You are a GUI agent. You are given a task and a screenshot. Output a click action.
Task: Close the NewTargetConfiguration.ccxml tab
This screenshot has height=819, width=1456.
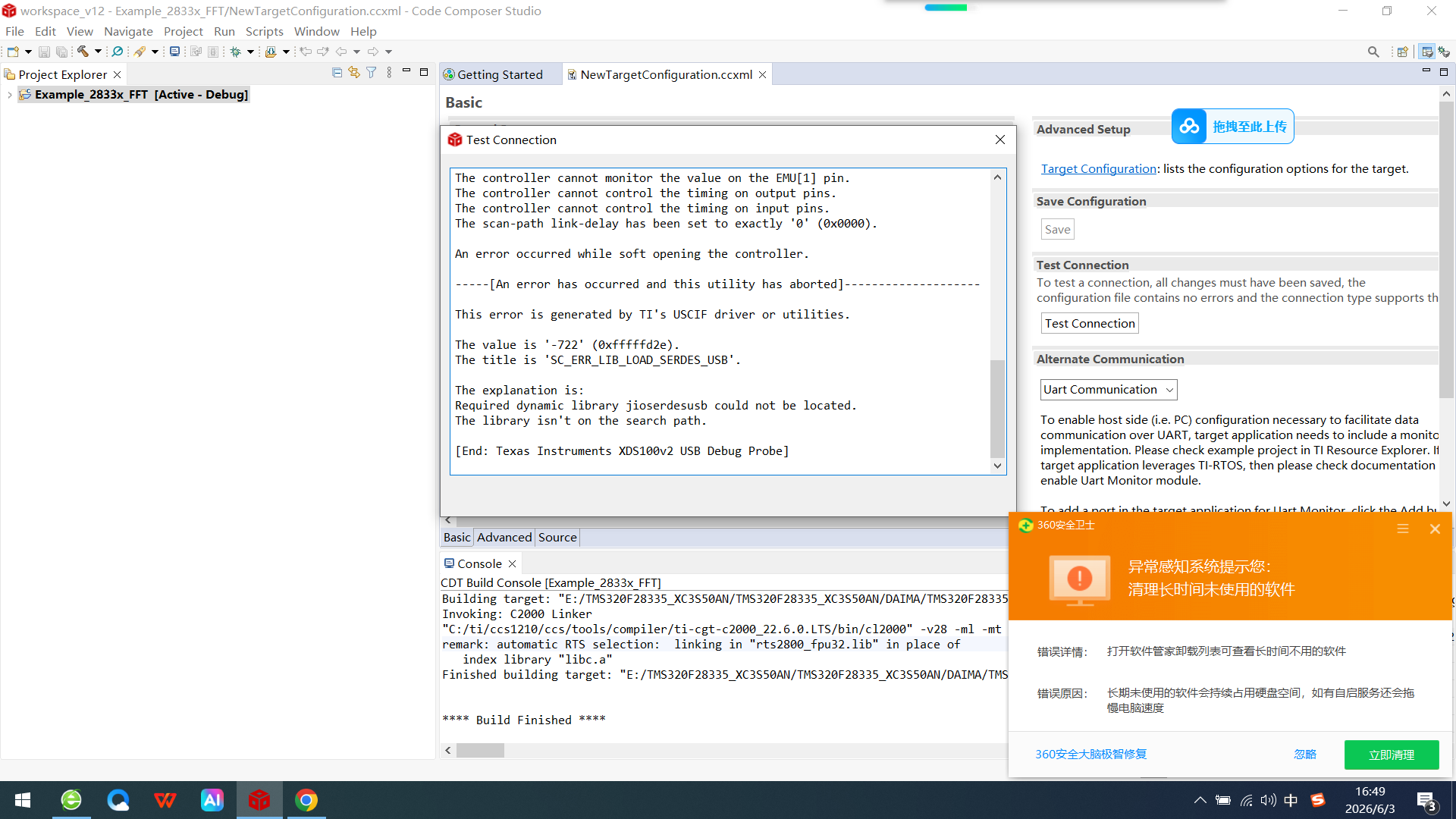763,74
